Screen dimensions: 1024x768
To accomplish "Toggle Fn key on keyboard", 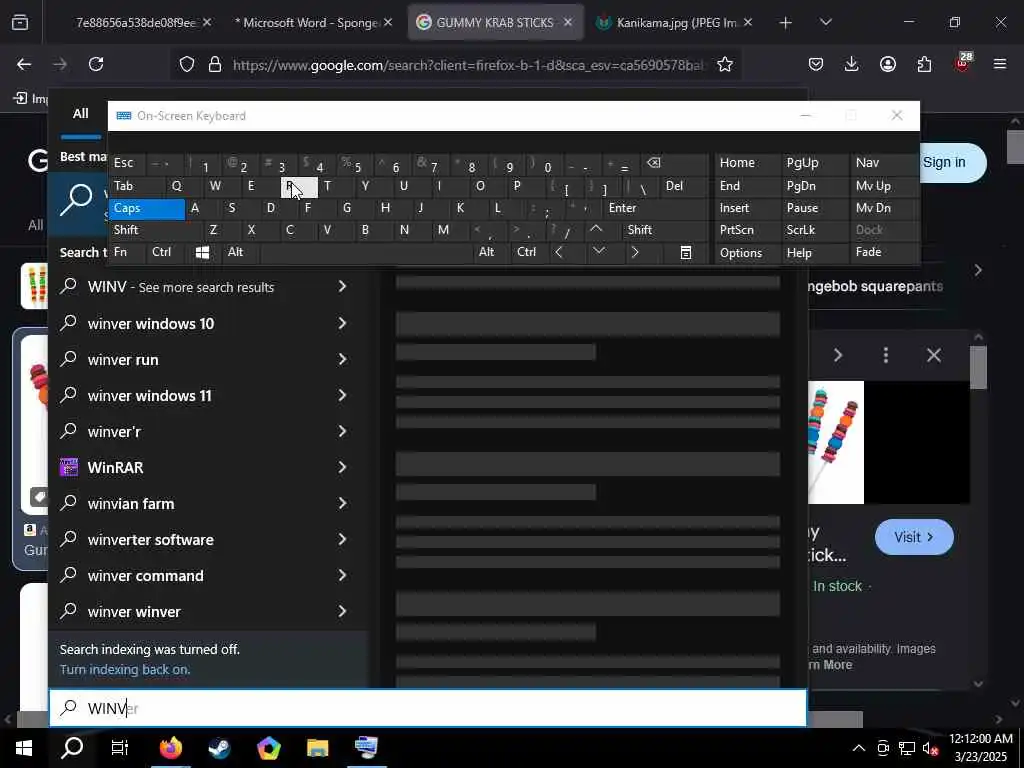I will pos(127,253).
